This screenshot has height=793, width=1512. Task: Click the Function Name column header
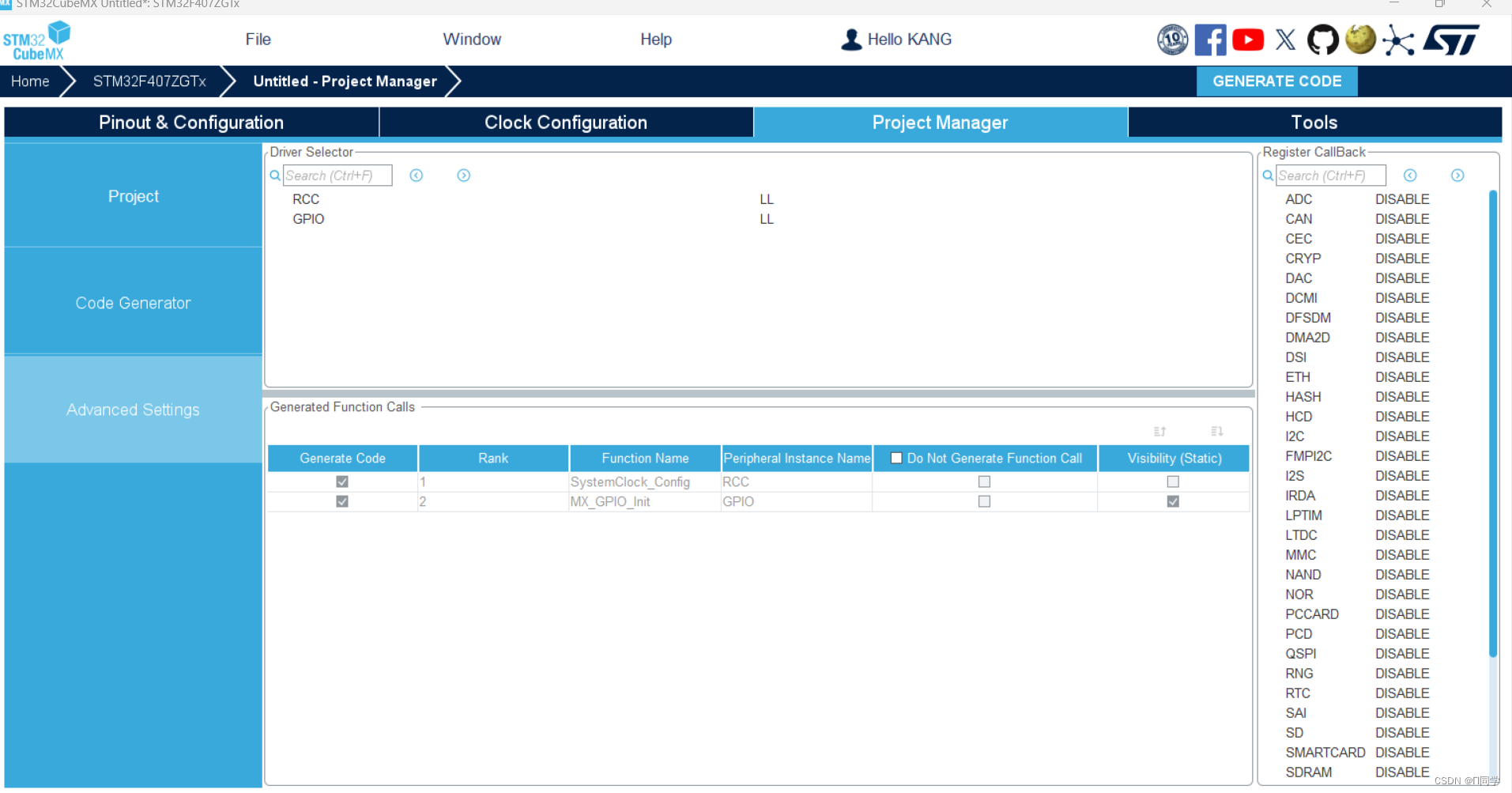pyautogui.click(x=645, y=458)
